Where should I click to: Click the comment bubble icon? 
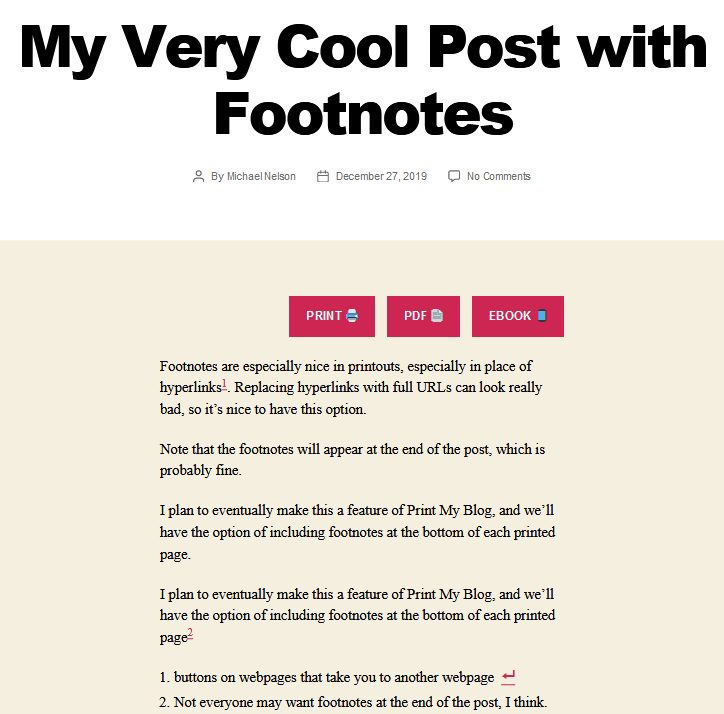454,176
